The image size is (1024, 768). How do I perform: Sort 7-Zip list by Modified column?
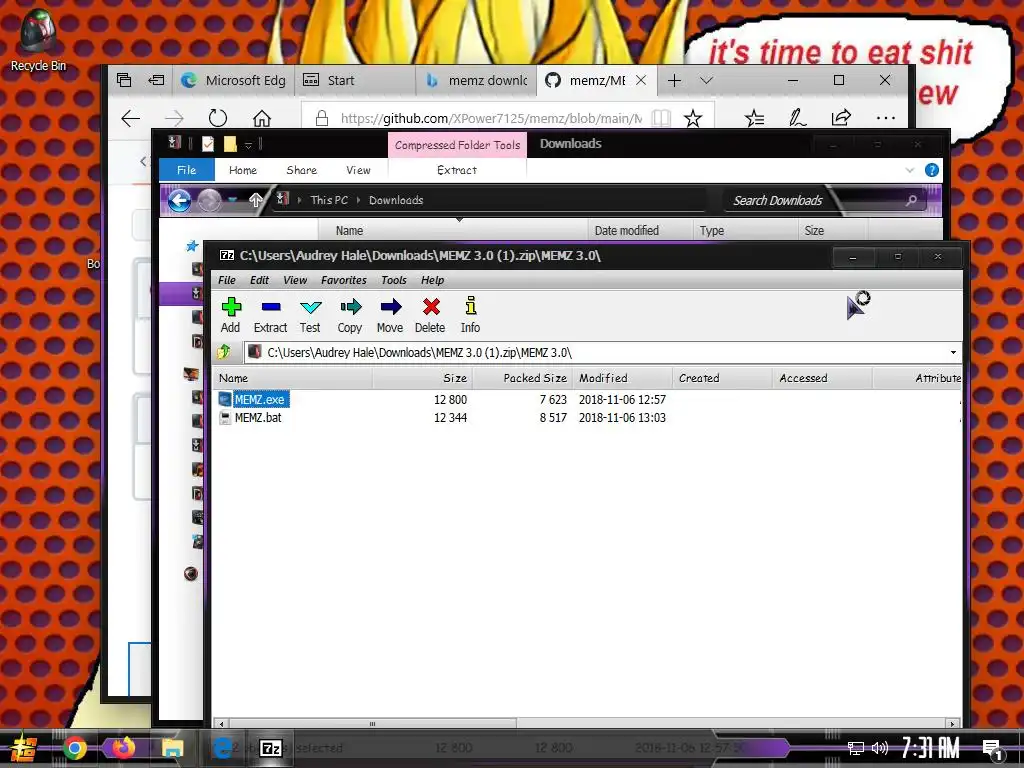[623, 378]
